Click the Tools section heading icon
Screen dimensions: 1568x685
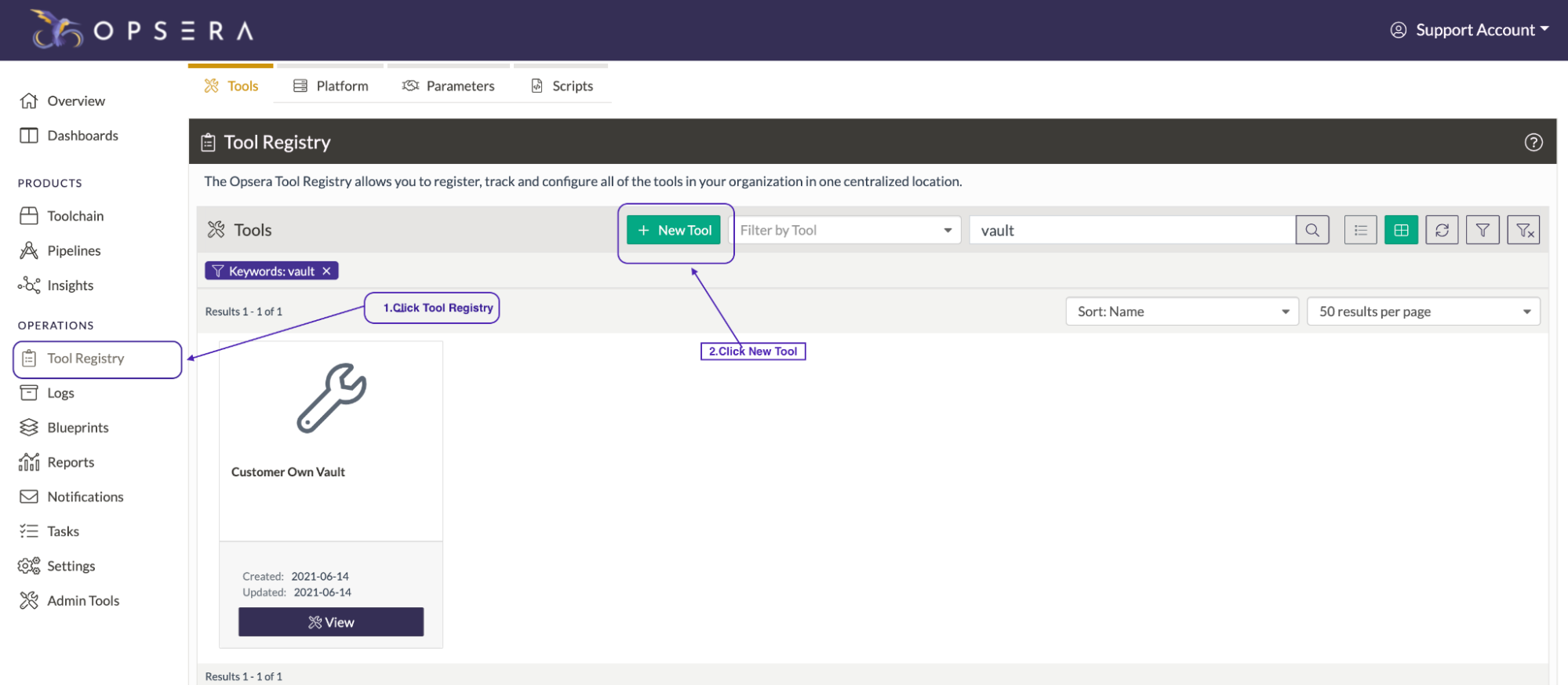point(216,230)
